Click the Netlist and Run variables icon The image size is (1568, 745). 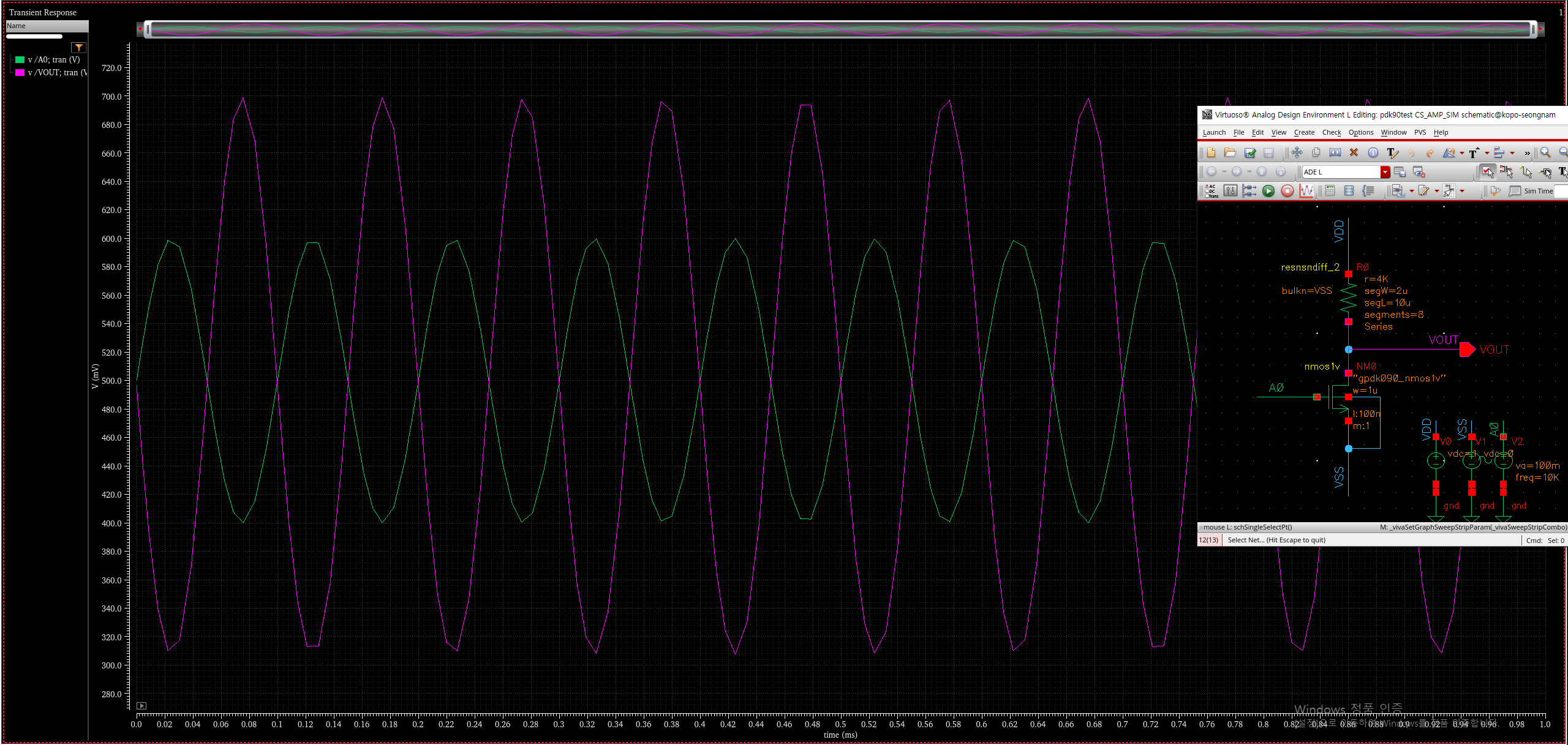[1249, 191]
